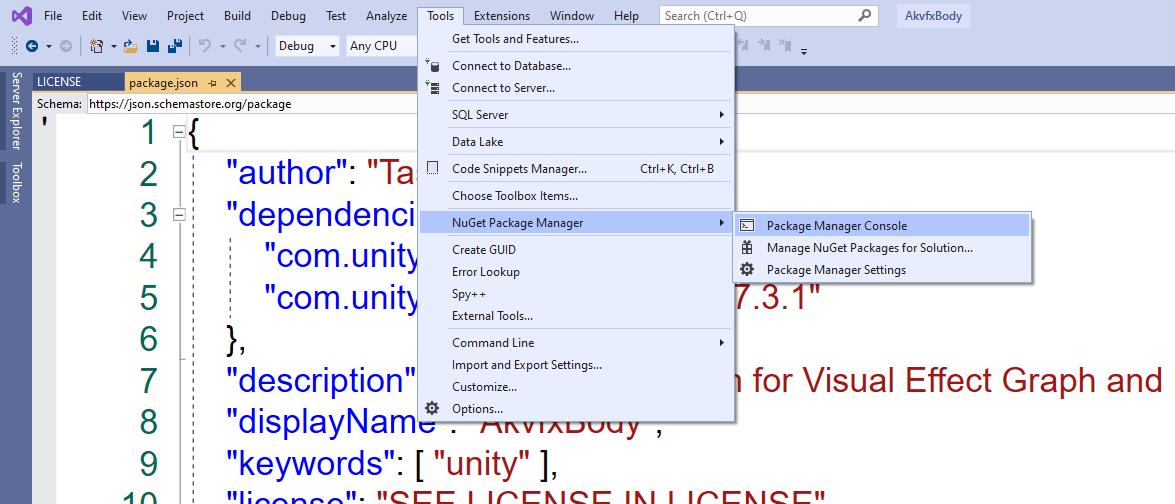Image resolution: width=1175 pixels, height=504 pixels.
Task: Select Connect to Server
Action: [x=576, y=88]
